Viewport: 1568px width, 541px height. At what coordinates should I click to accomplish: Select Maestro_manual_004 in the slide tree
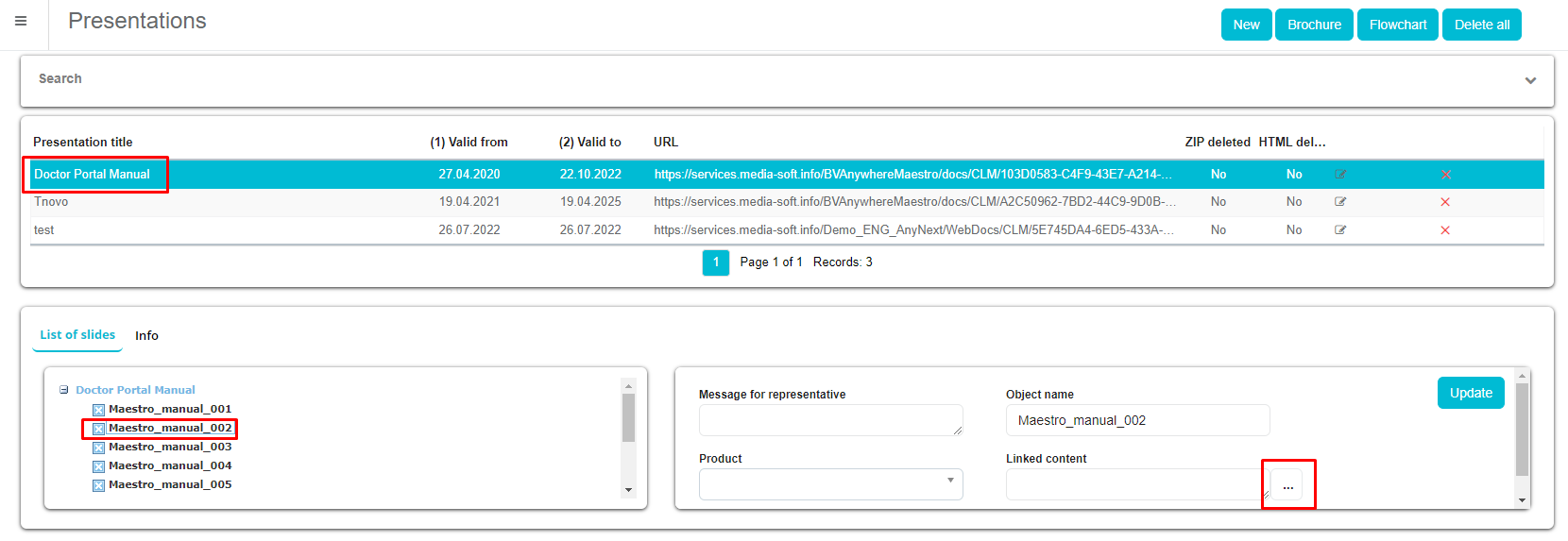pos(170,465)
